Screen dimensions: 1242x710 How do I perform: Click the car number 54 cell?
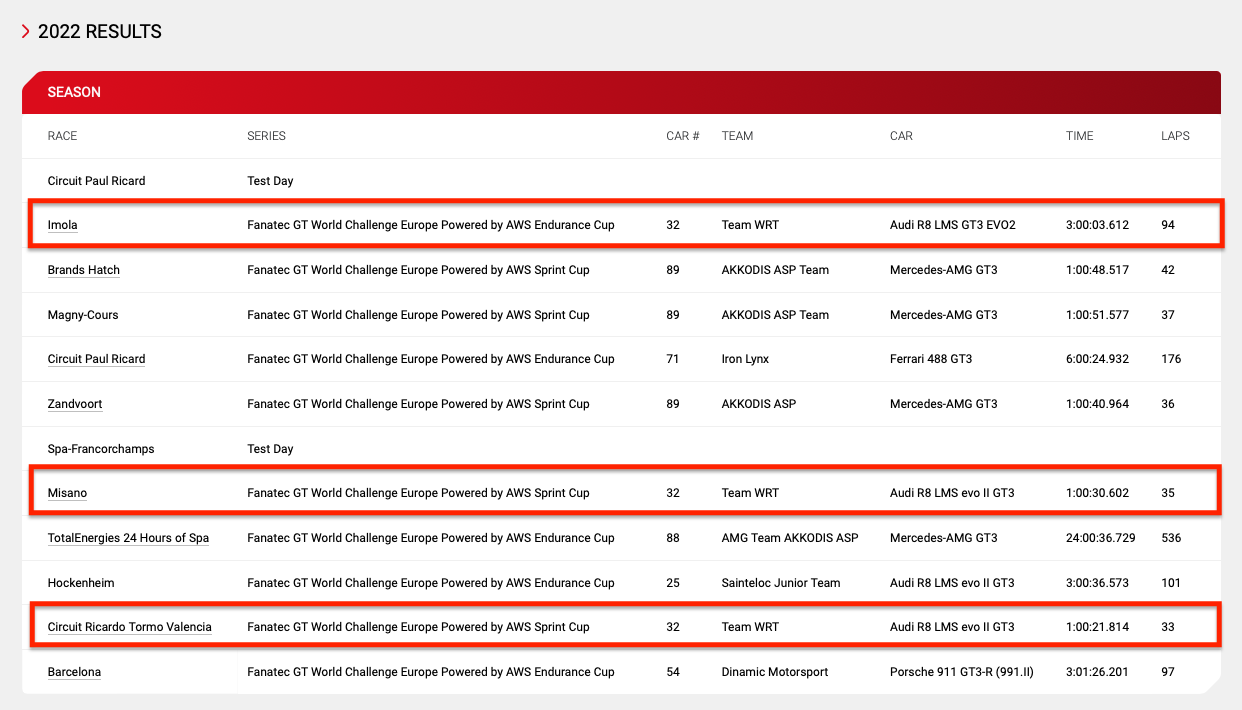(x=673, y=672)
